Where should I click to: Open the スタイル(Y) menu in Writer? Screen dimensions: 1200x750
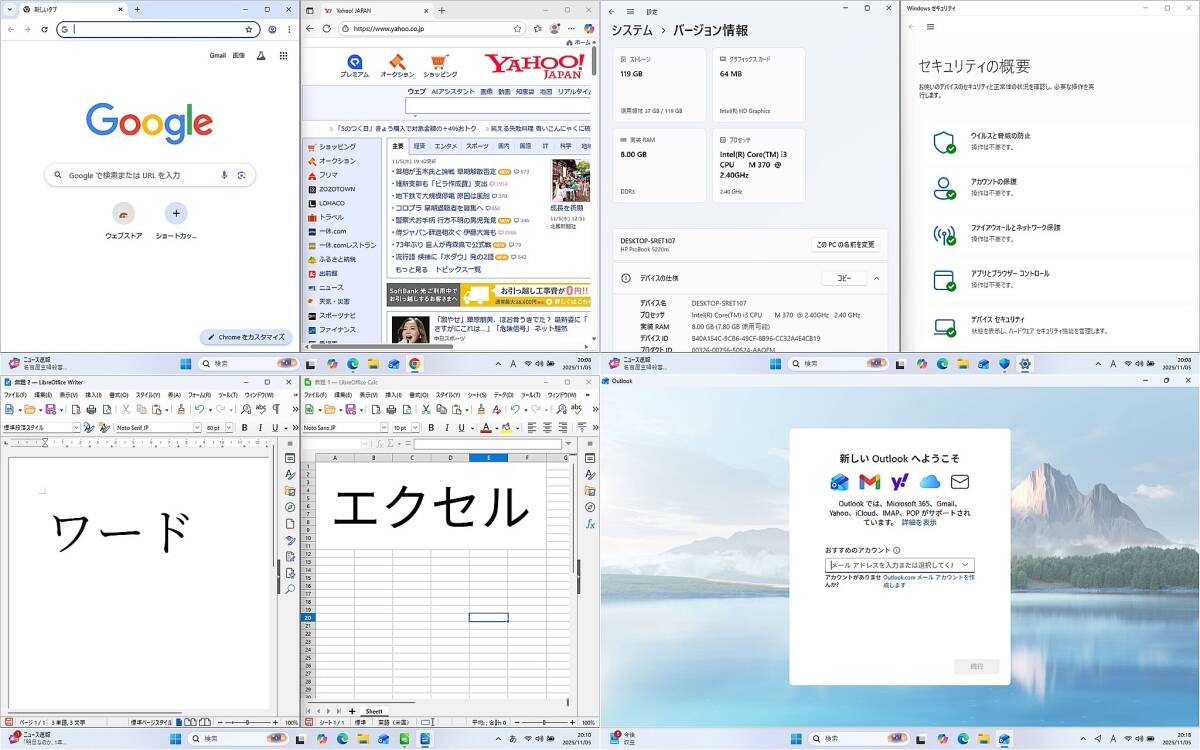[x=148, y=395]
